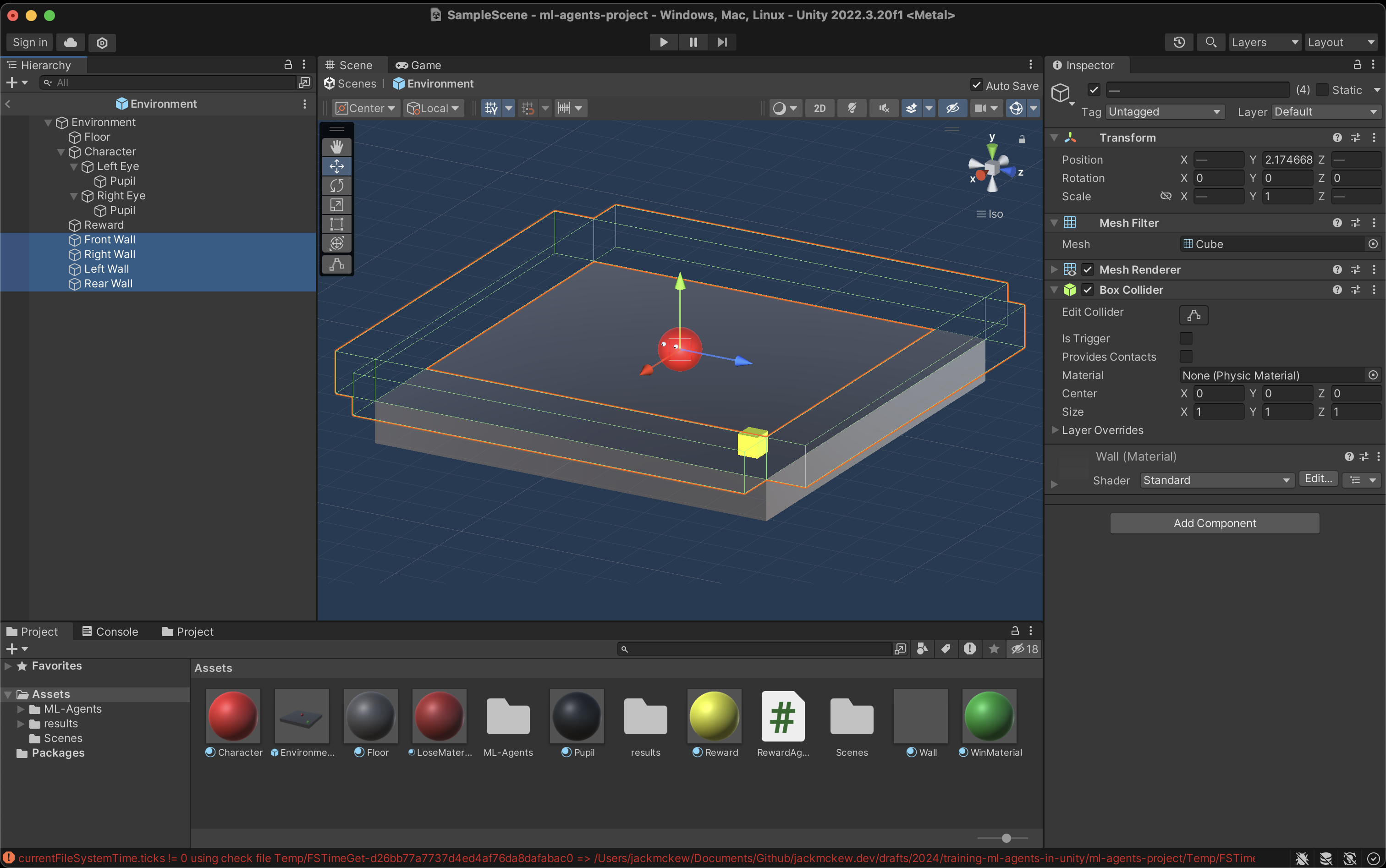The width and height of the screenshot is (1386, 868).
Task: Toggle Auto Save checkbox
Action: [x=976, y=85]
